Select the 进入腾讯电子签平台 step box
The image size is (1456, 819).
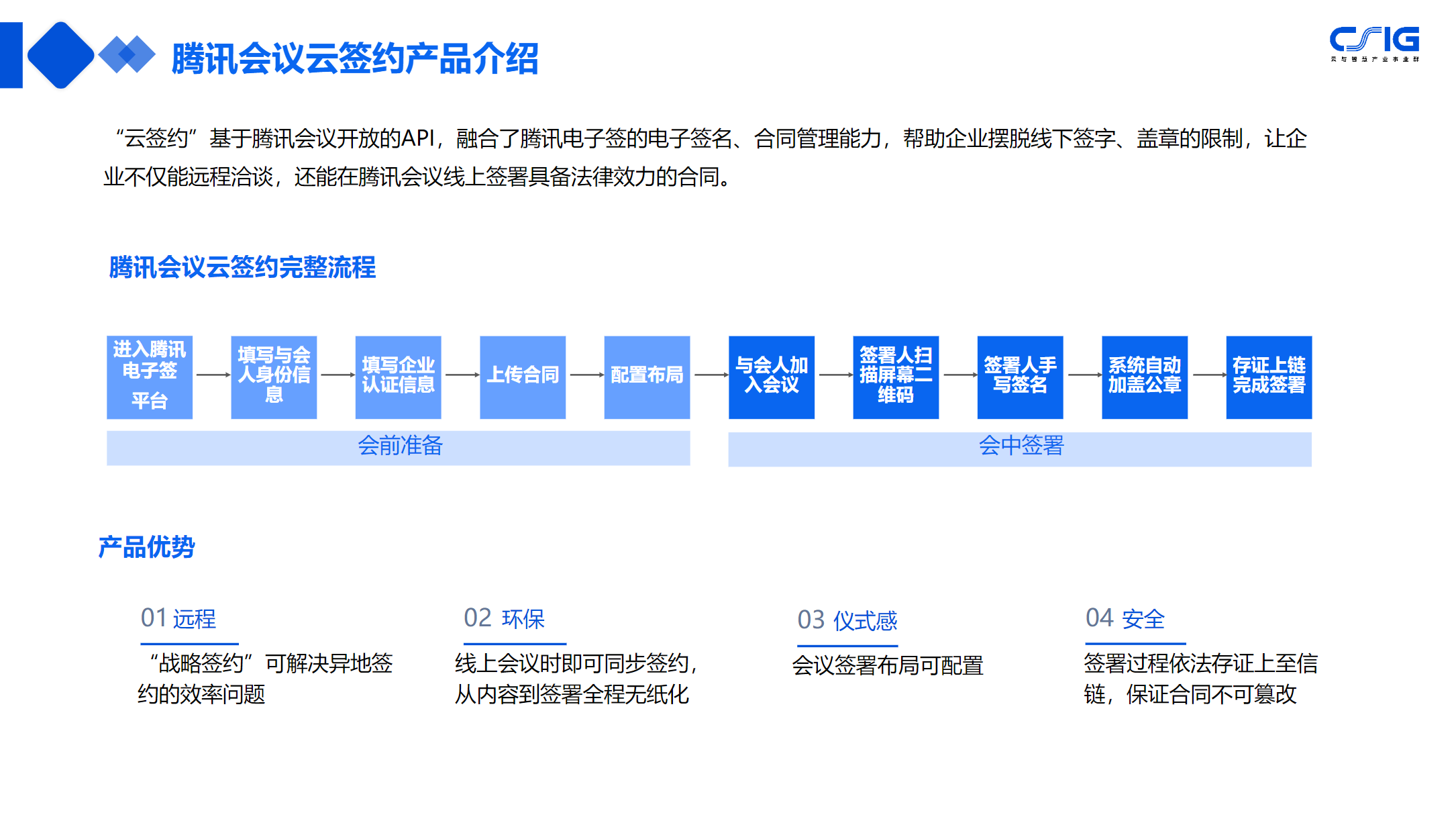pos(150,377)
